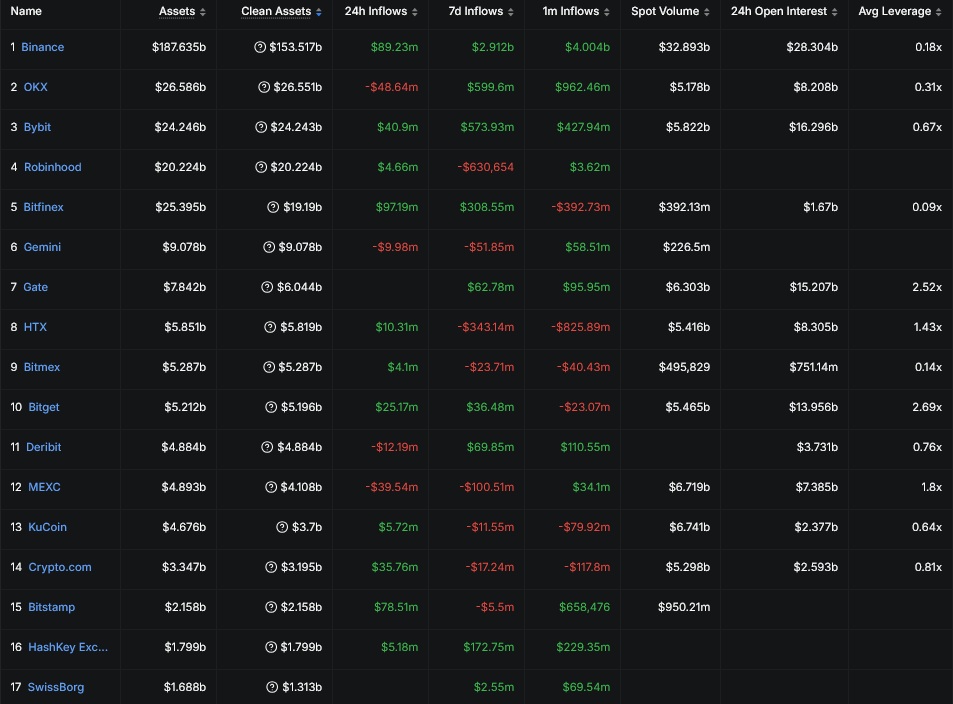Click the question mark icon next to $26.551b

pyautogui.click(x=264, y=87)
